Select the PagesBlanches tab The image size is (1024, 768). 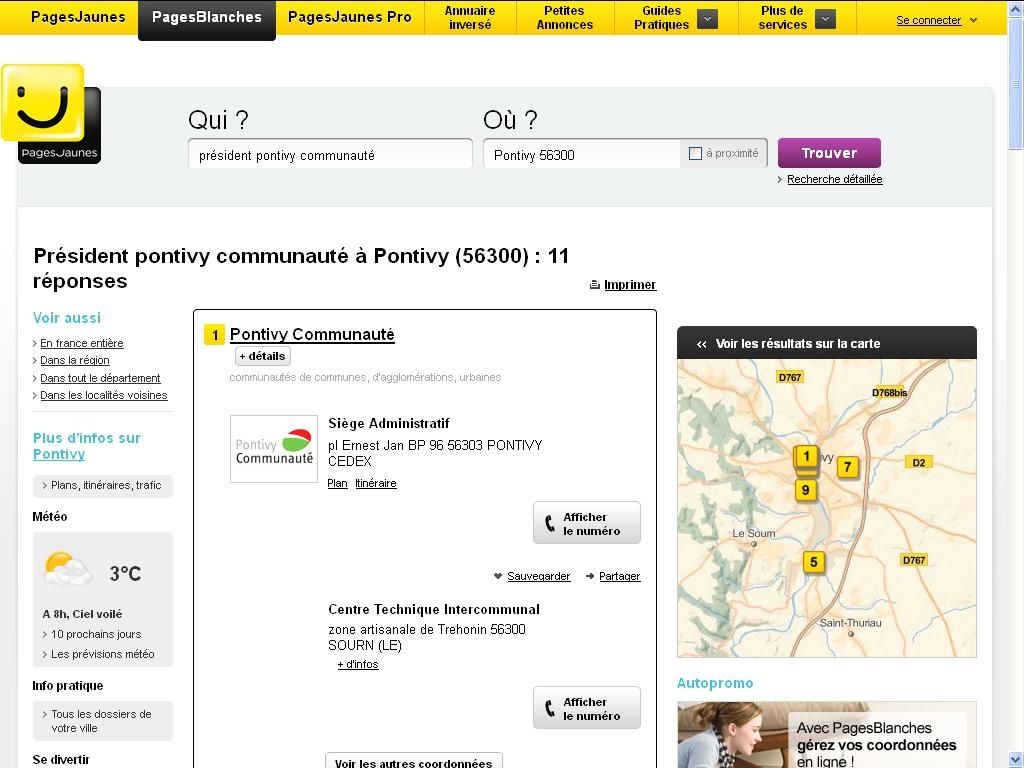(x=207, y=20)
